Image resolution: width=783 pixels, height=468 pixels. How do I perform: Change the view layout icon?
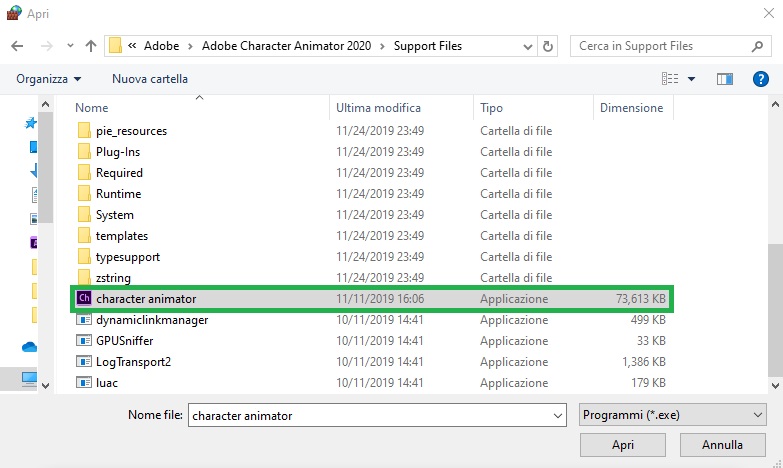(670, 78)
